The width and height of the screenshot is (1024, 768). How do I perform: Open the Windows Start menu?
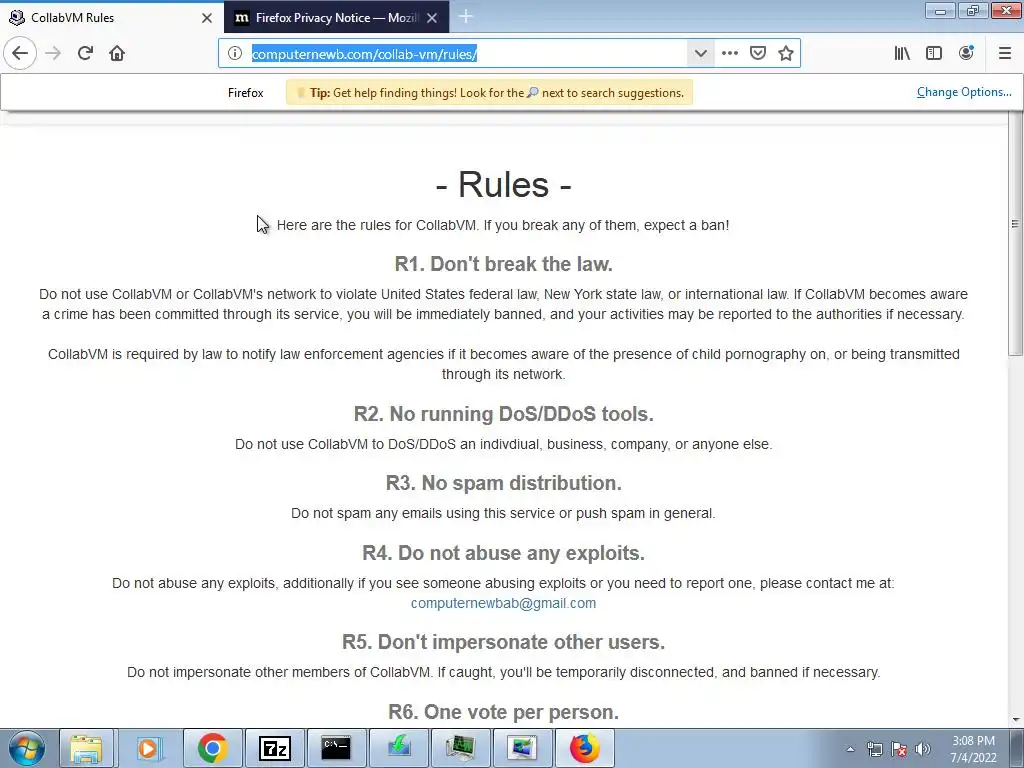(26, 748)
